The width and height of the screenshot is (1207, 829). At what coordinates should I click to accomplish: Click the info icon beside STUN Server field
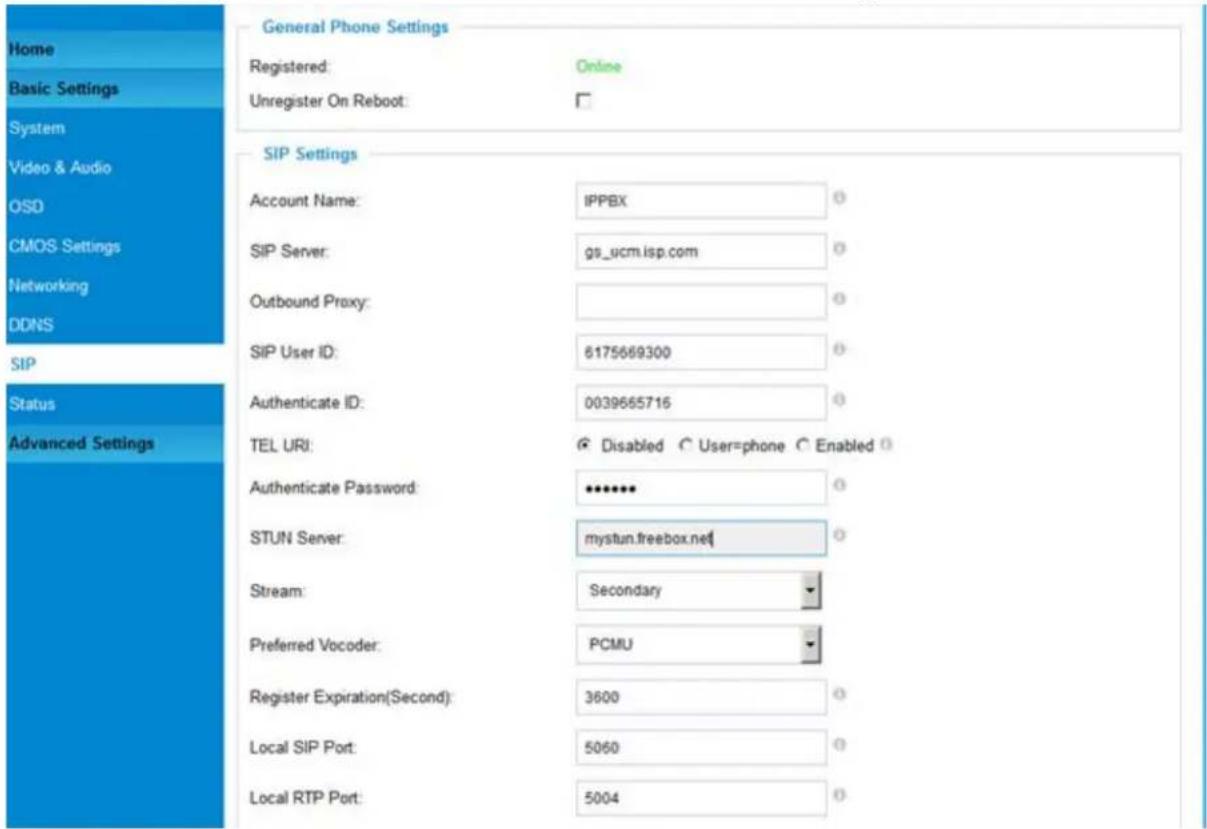(x=841, y=536)
